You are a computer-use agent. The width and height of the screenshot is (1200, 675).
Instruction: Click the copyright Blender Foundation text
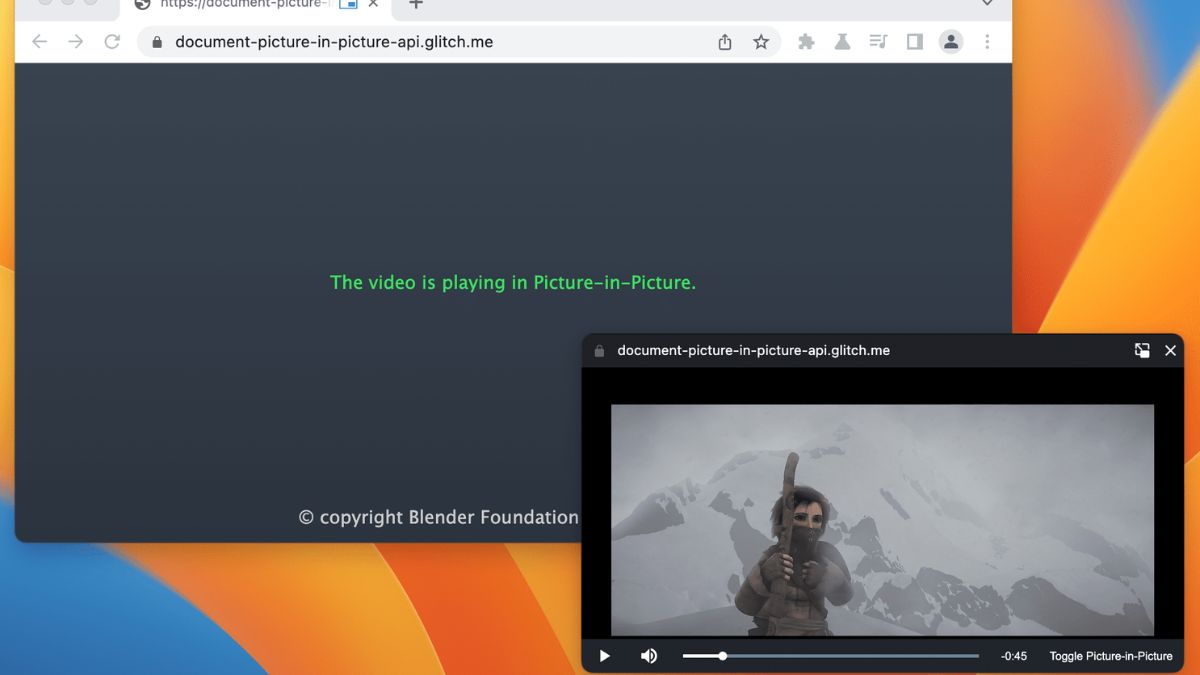click(439, 517)
